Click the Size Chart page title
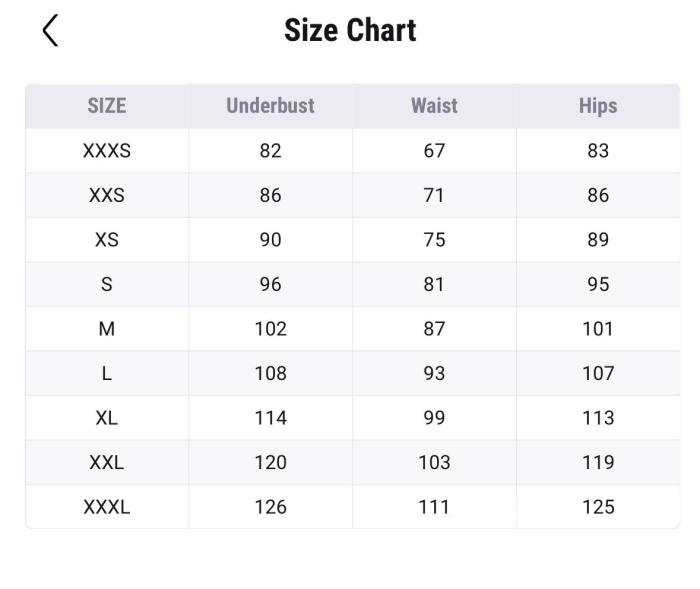 click(x=350, y=30)
